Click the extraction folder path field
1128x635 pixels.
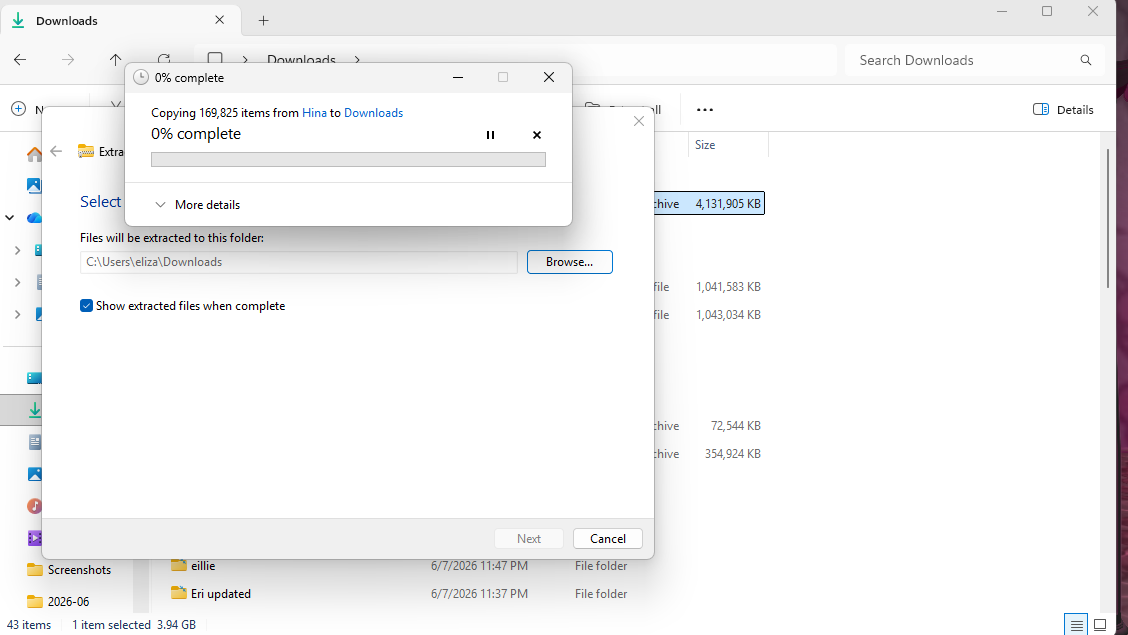299,262
